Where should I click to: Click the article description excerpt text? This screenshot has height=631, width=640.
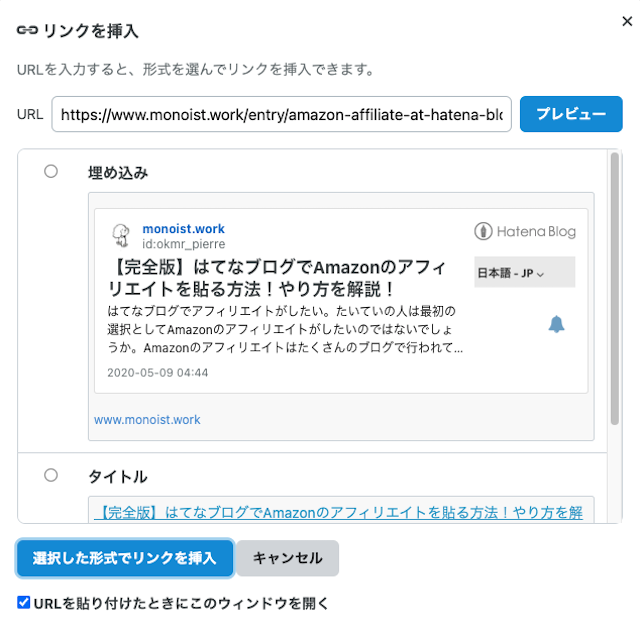pos(285,329)
